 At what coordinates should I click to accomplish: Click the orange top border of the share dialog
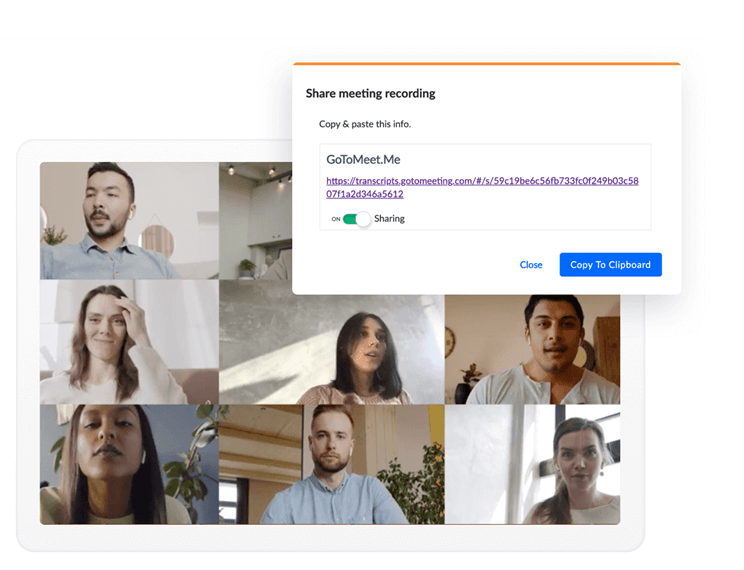486,64
